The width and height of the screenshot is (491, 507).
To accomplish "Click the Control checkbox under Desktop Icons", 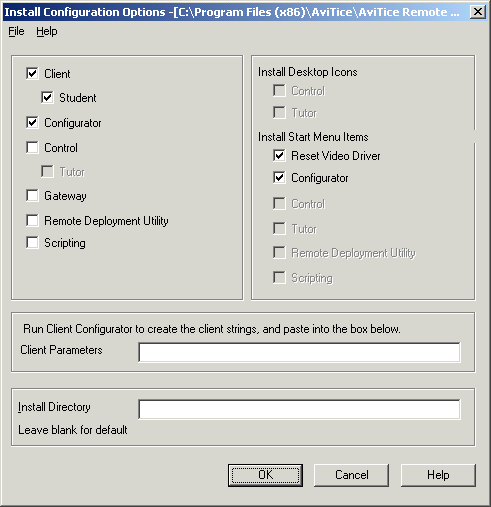I will click(x=279, y=90).
